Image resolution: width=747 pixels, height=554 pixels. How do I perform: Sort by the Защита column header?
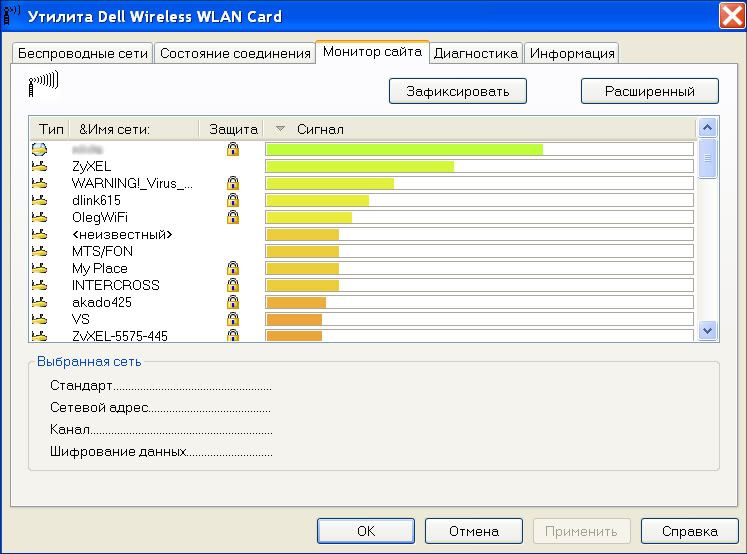click(x=233, y=129)
